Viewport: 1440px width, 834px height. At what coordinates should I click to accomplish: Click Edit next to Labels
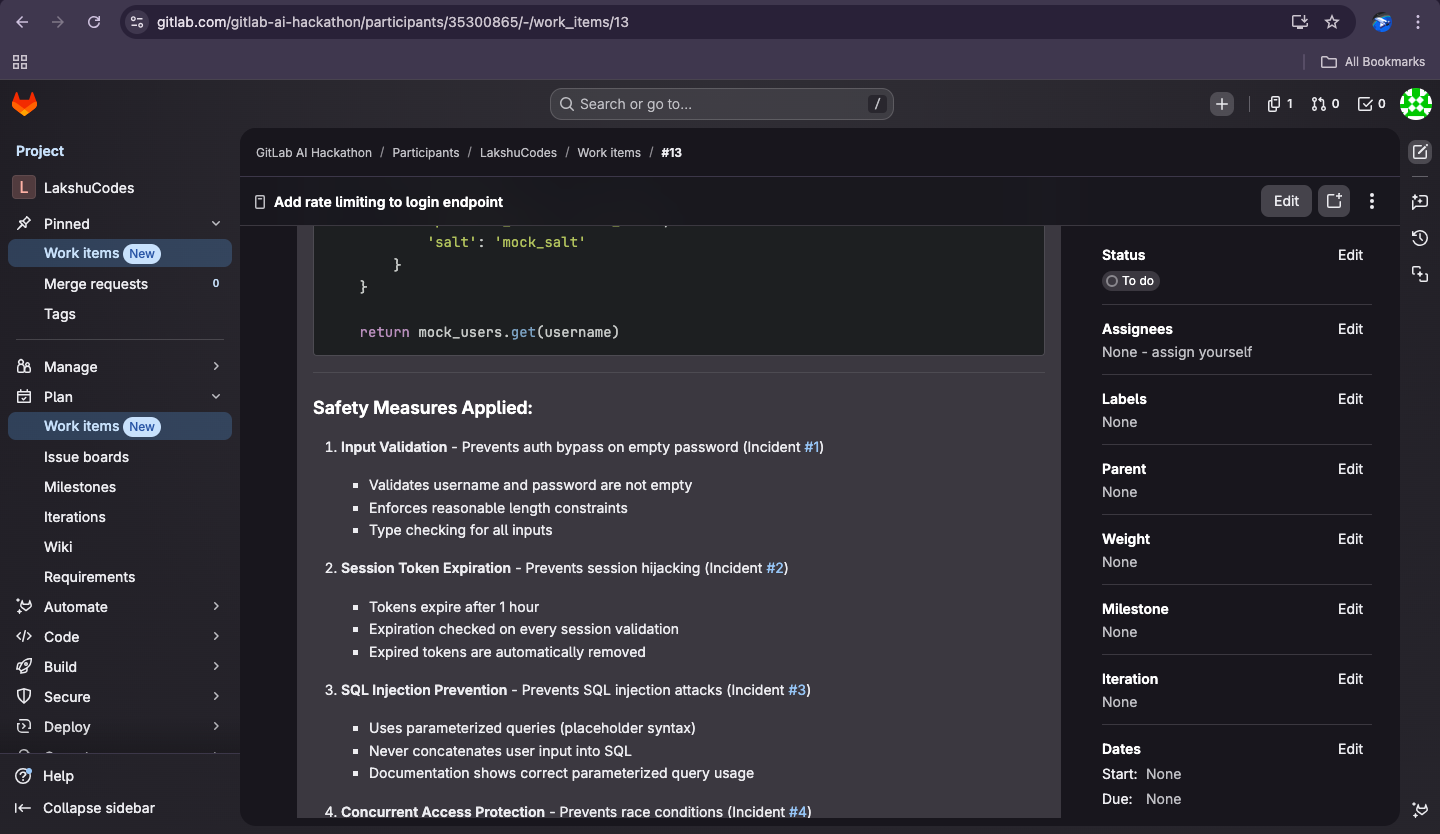coord(1350,399)
